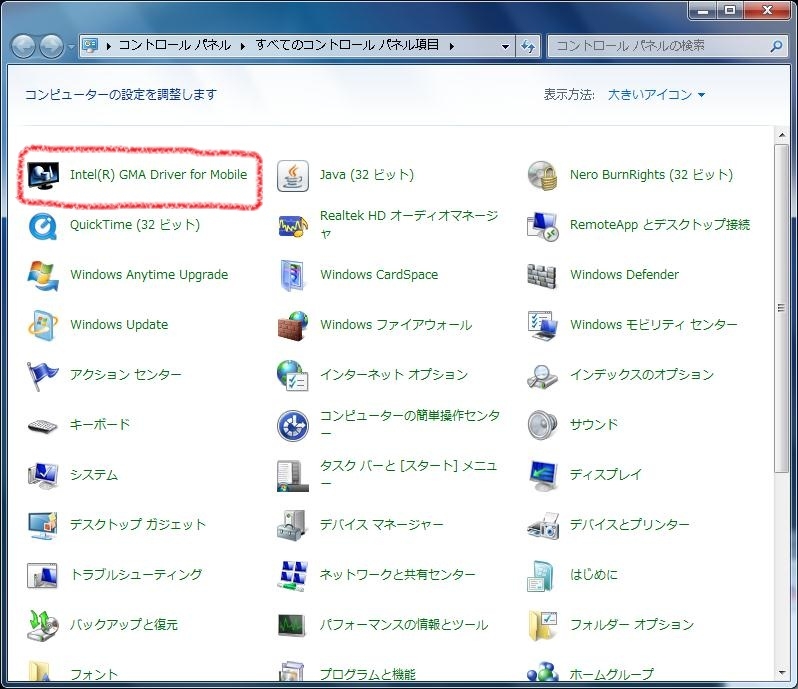798x689 pixels.
Task: Open the Nero BurnRights disc-and-lock icon
Action: click(x=543, y=176)
